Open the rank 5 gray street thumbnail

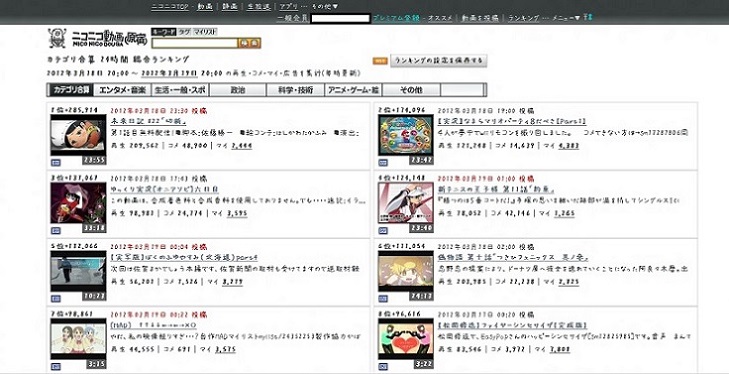coord(78,271)
